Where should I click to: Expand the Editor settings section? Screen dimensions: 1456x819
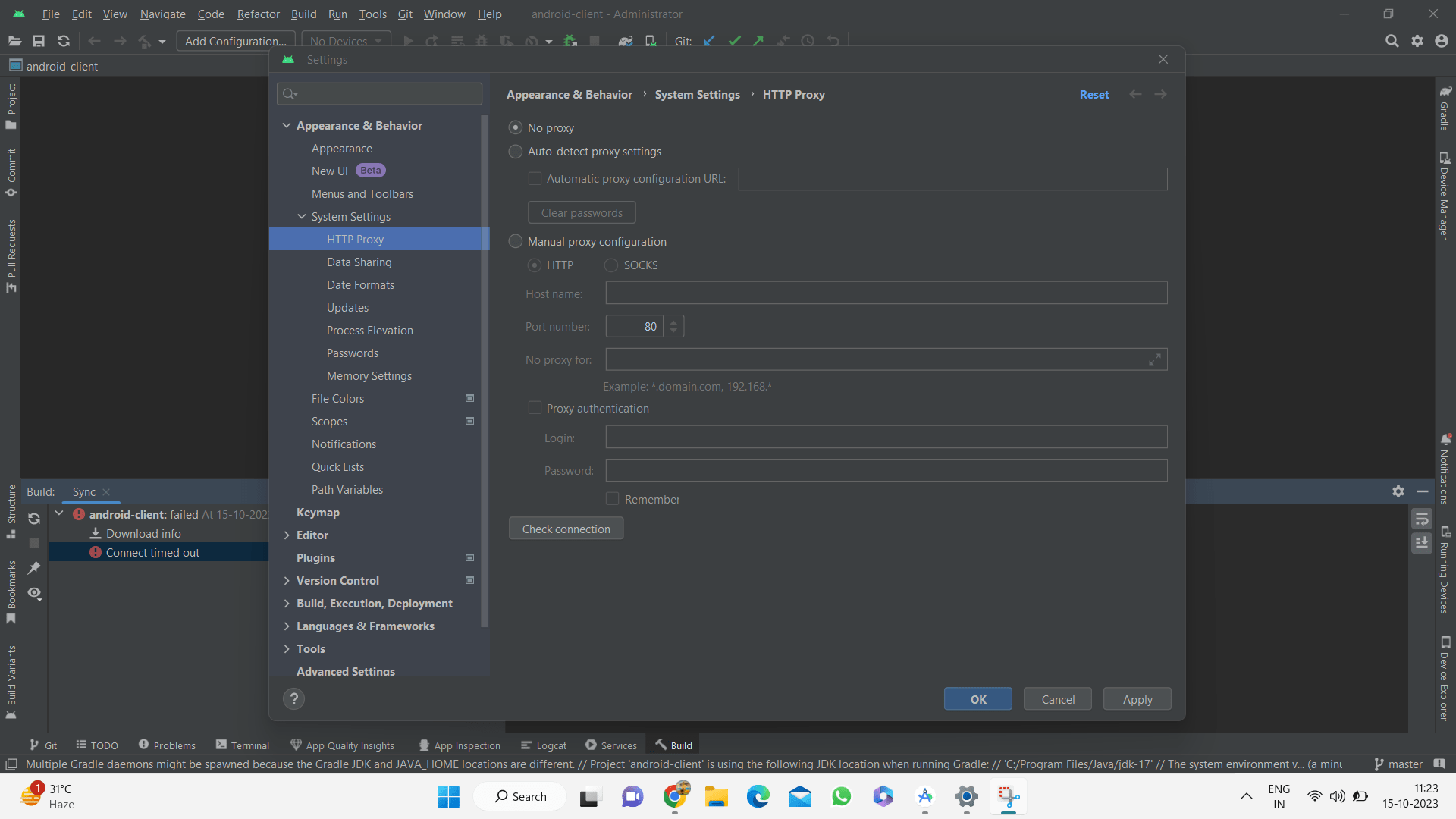[287, 535]
